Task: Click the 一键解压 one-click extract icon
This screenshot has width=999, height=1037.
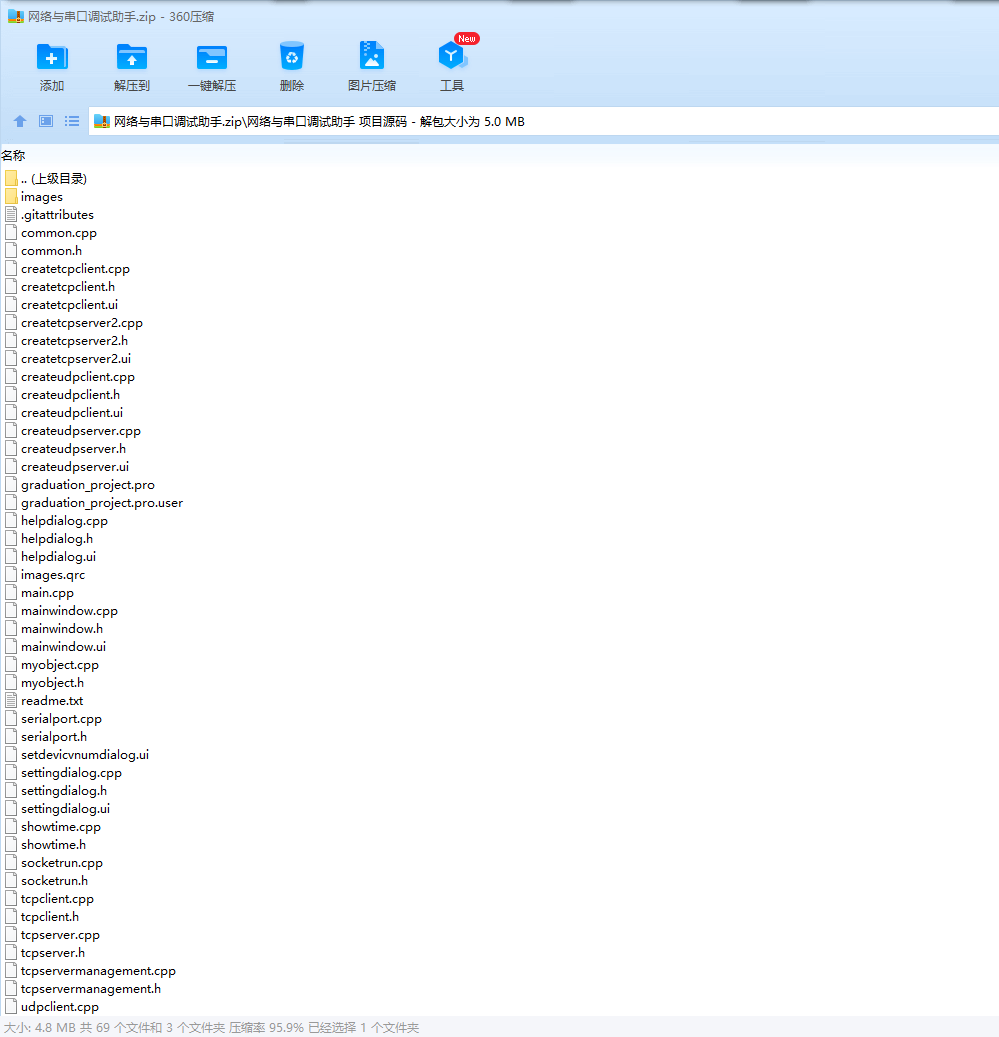Action: (212, 57)
